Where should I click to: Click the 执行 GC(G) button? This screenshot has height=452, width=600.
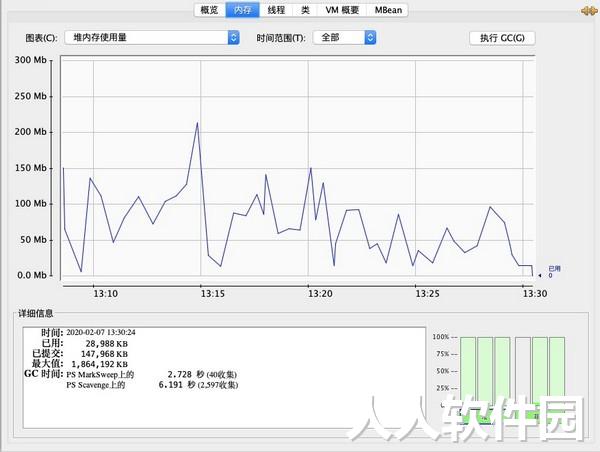click(x=502, y=38)
